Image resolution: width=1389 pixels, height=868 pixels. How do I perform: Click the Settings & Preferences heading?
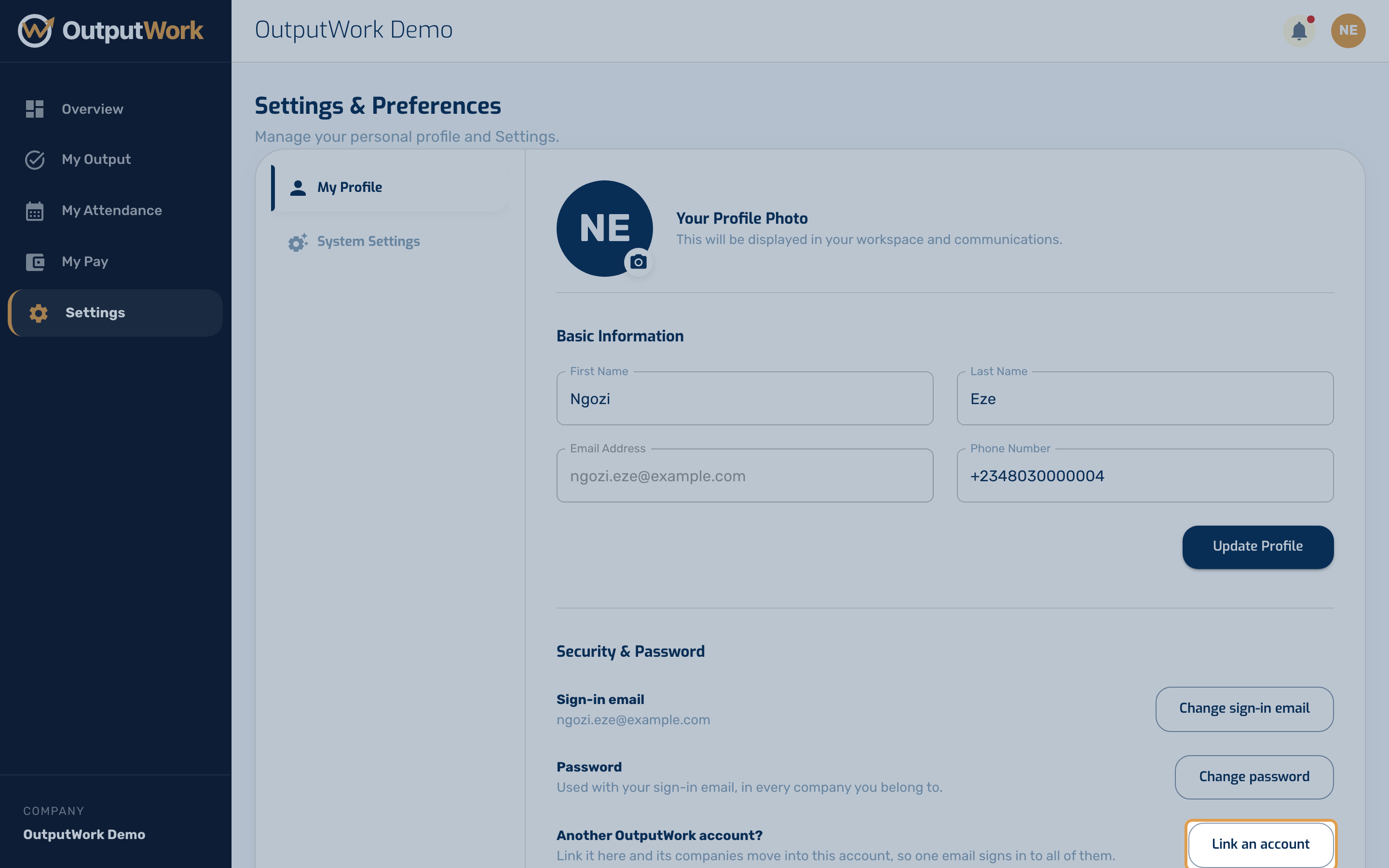click(378, 106)
